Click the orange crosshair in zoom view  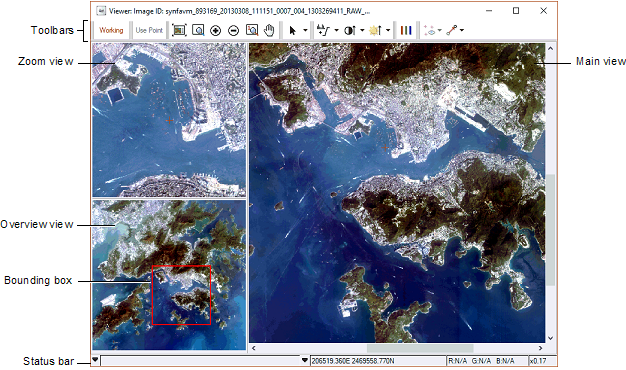pos(170,120)
